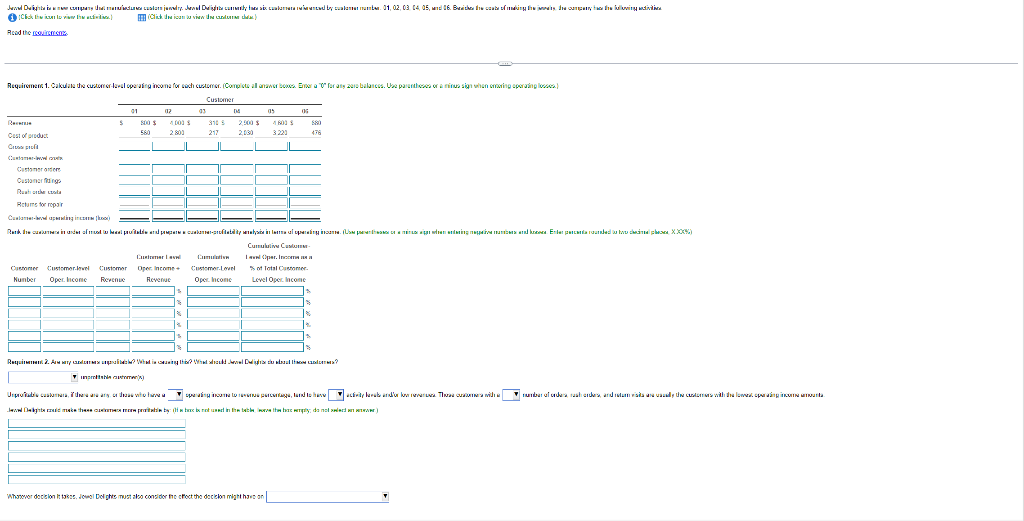
Task: Click Returns for repair box for customer 05
Action: [x=271, y=202]
